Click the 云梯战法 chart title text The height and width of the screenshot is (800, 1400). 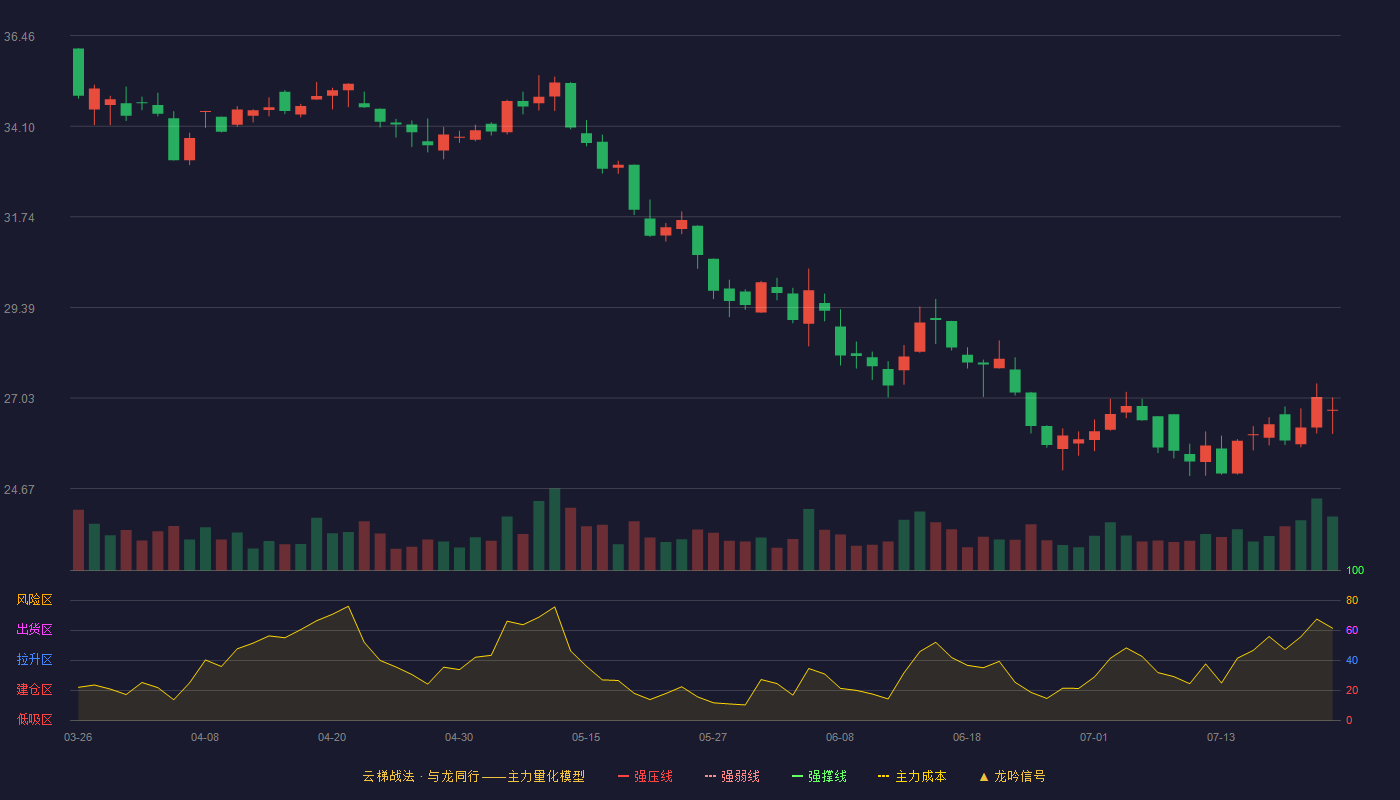click(x=388, y=776)
